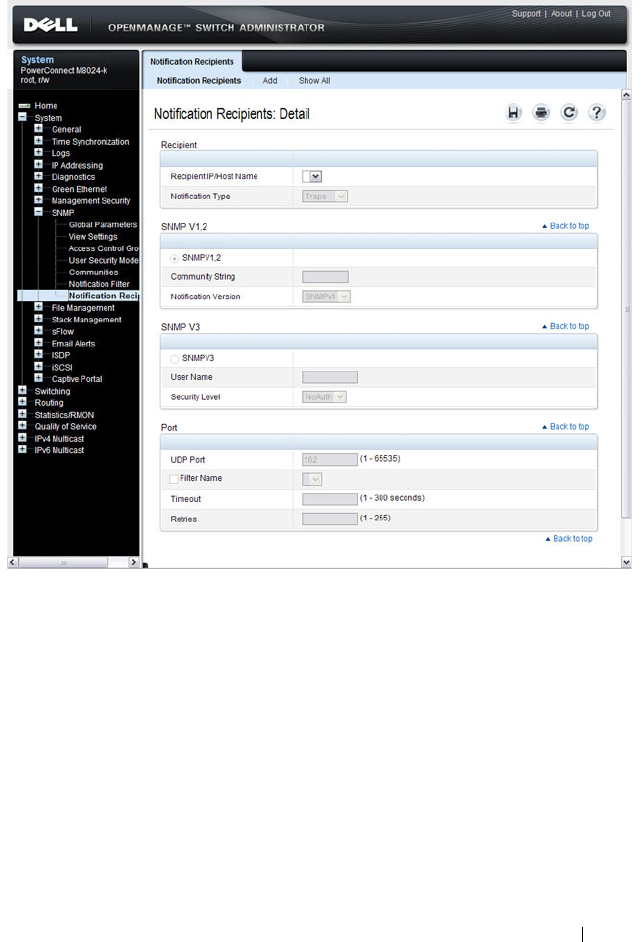Click the Retries input field
Image resolution: width=641 pixels, height=942 pixels.
tap(330, 519)
